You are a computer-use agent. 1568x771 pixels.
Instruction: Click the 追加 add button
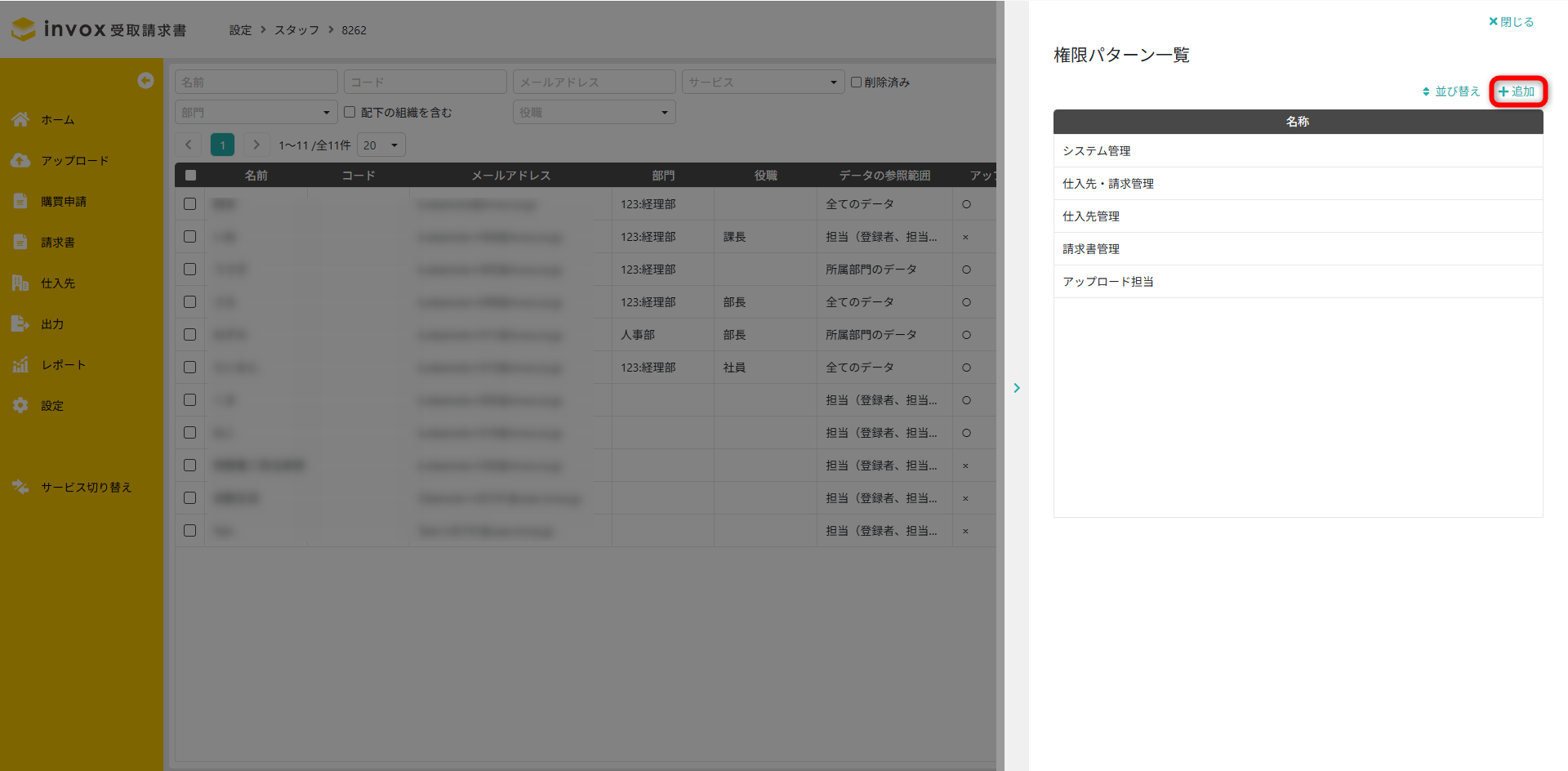coord(1517,91)
